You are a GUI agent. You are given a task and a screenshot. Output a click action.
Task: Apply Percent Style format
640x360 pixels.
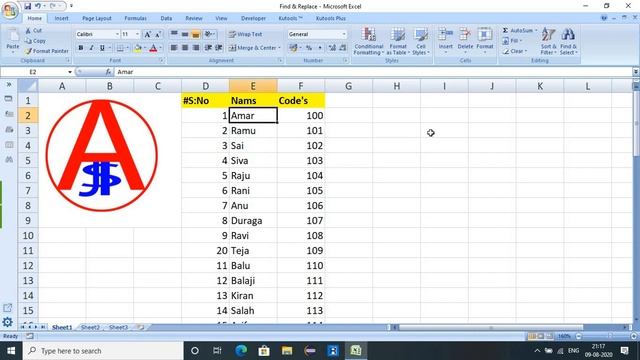(309, 48)
